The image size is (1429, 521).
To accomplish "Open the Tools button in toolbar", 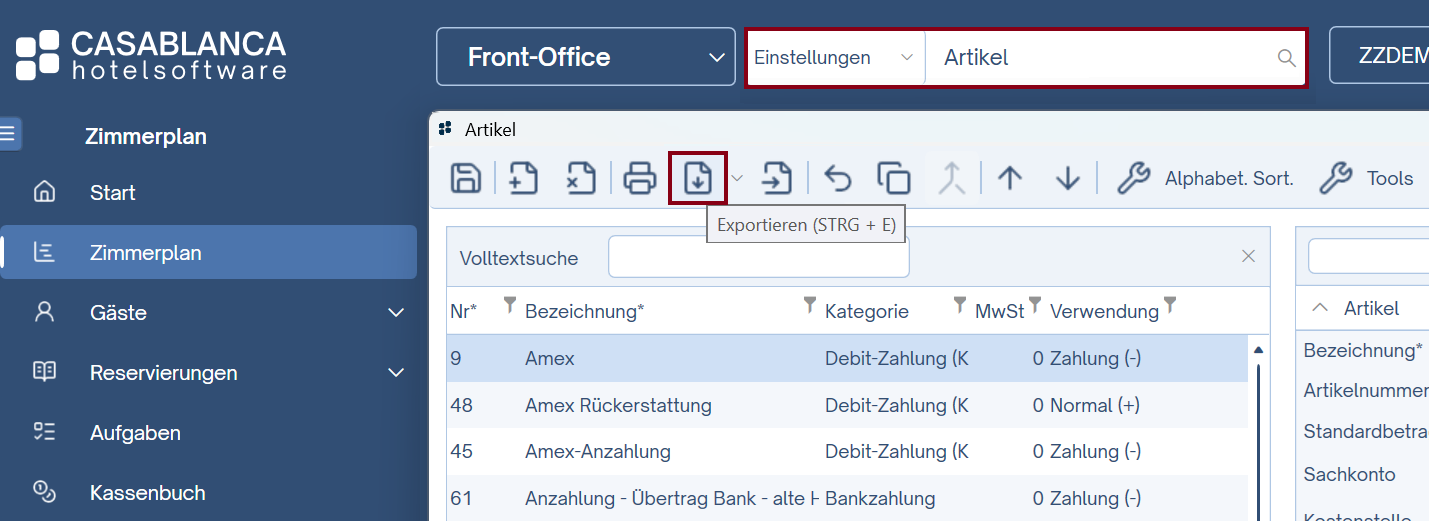I will point(1366,178).
